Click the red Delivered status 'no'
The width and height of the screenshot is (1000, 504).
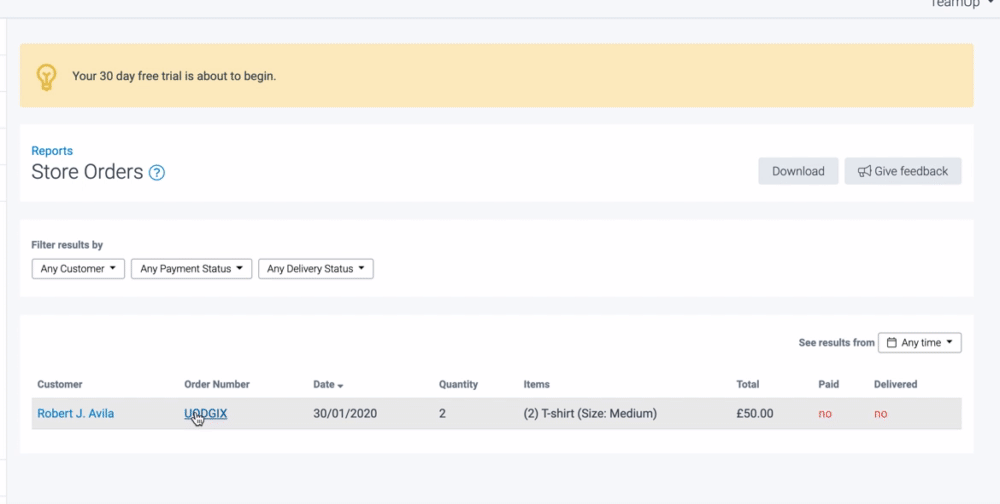[880, 414]
